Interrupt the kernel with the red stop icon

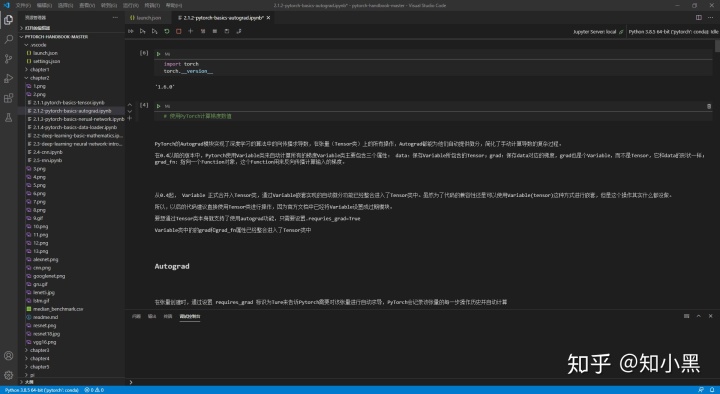coord(179,31)
